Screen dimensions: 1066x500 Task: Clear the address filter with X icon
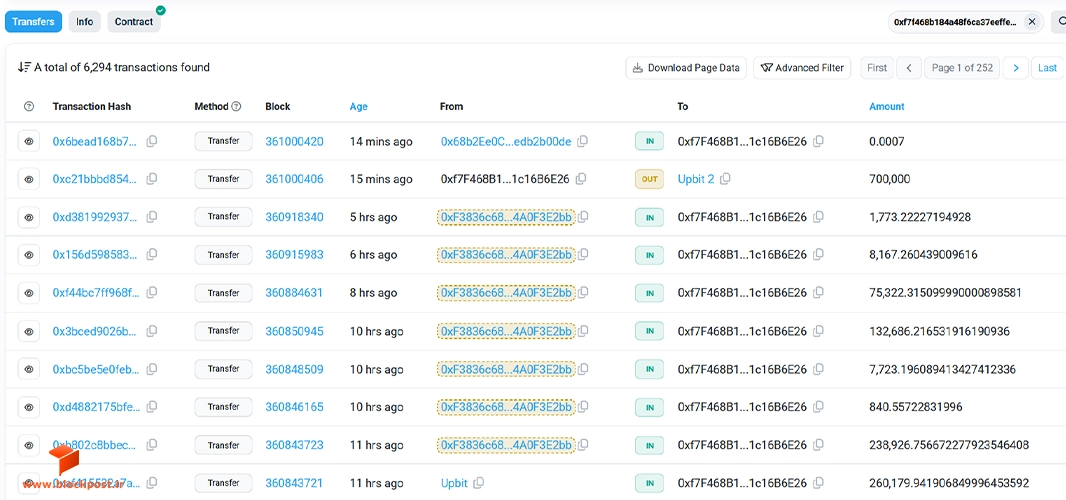click(1032, 22)
